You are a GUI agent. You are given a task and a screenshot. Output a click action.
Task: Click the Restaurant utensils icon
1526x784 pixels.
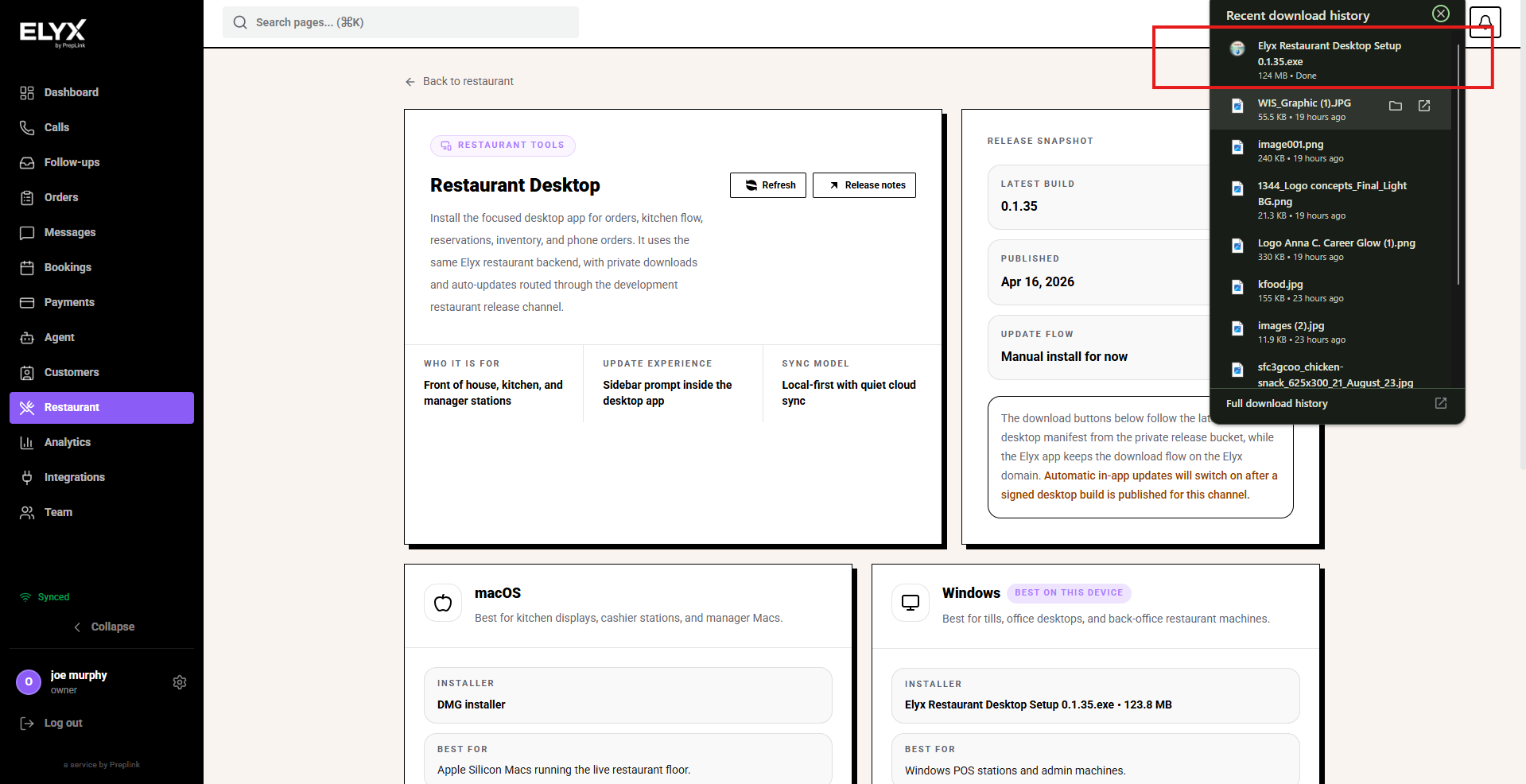[x=27, y=408]
